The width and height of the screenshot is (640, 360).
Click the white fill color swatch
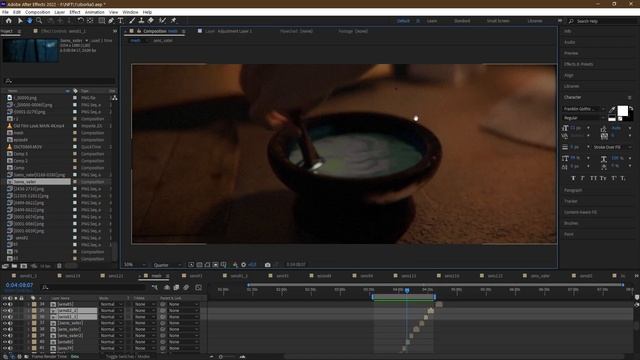click(623, 111)
